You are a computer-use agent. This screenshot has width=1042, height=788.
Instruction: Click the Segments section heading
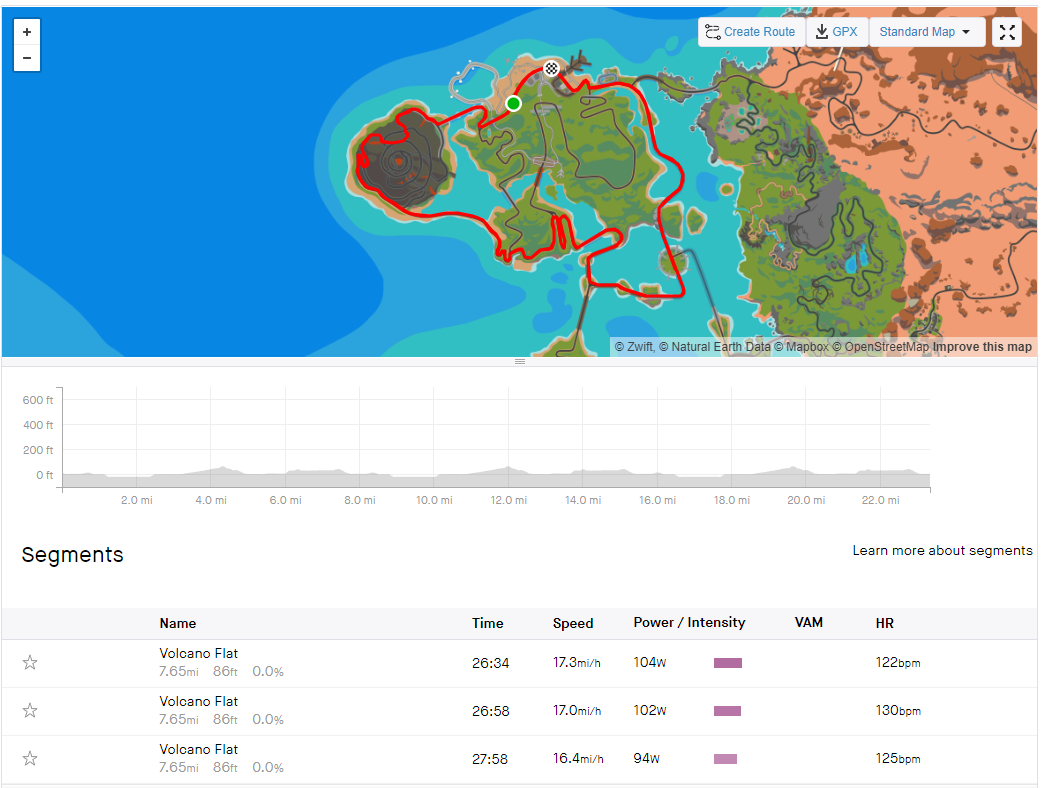pyautogui.click(x=72, y=555)
